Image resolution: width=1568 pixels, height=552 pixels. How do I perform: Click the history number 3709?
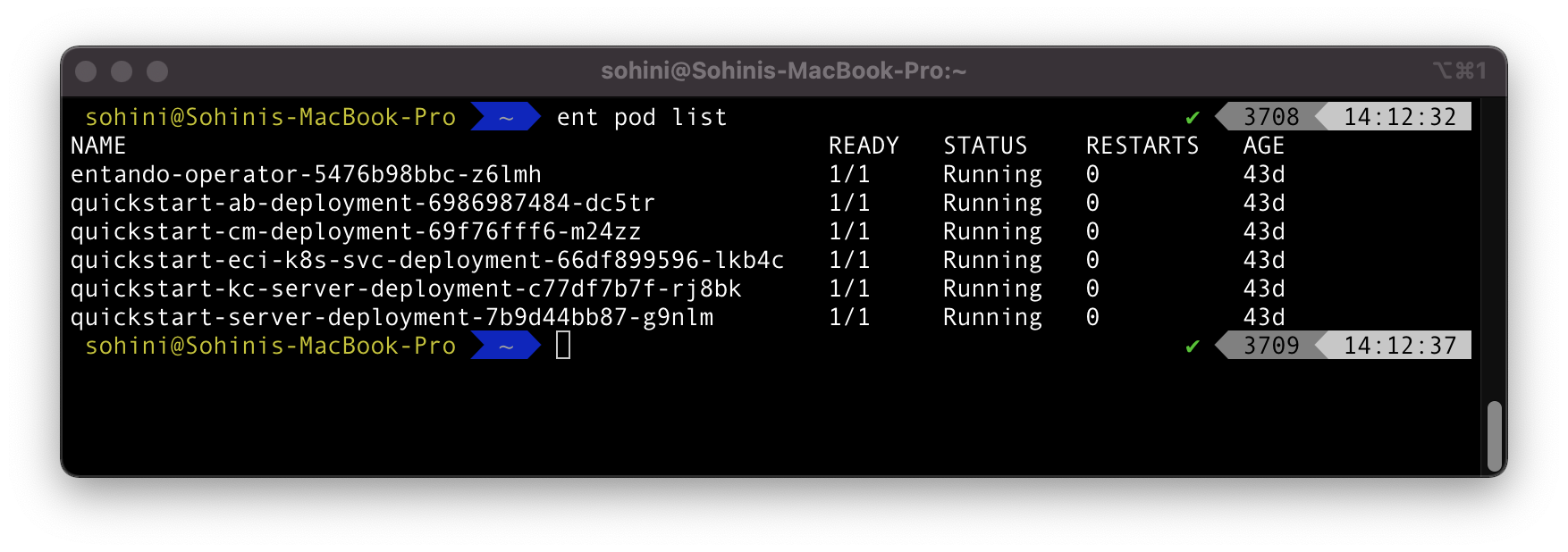click(x=1271, y=346)
